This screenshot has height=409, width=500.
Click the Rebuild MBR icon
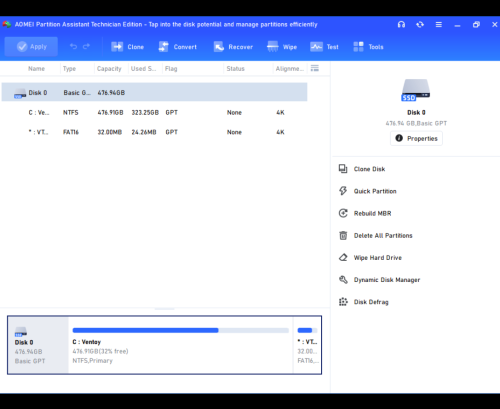(x=343, y=213)
